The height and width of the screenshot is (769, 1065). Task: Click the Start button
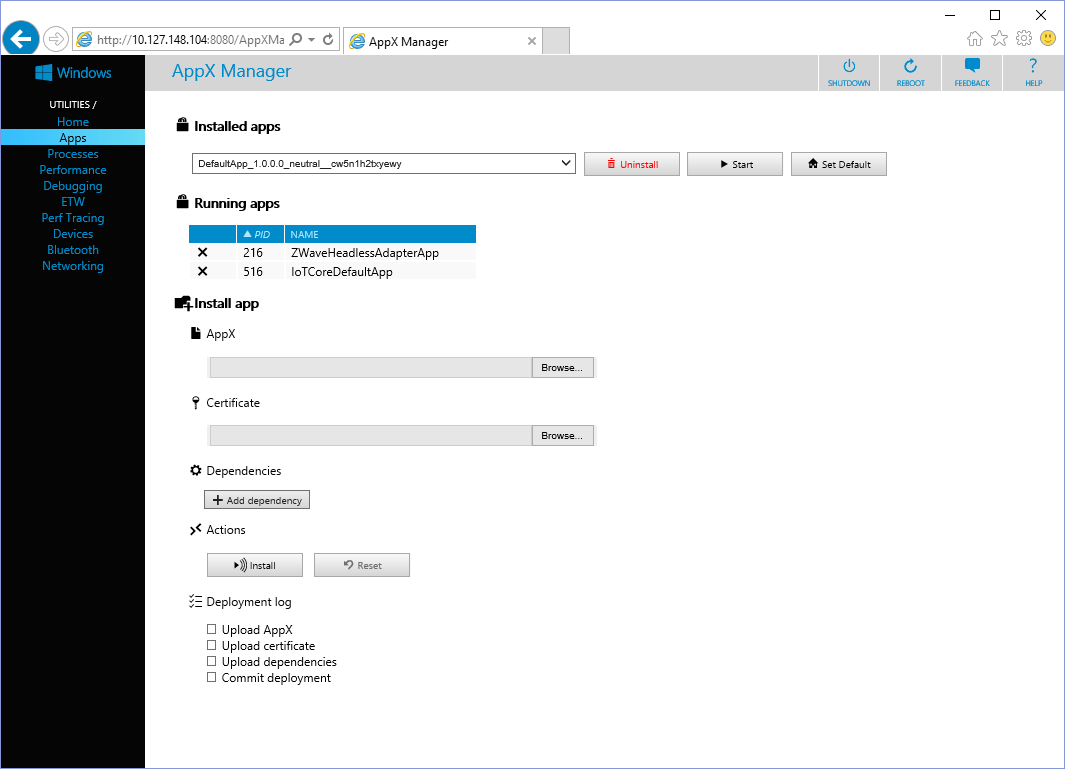(735, 164)
